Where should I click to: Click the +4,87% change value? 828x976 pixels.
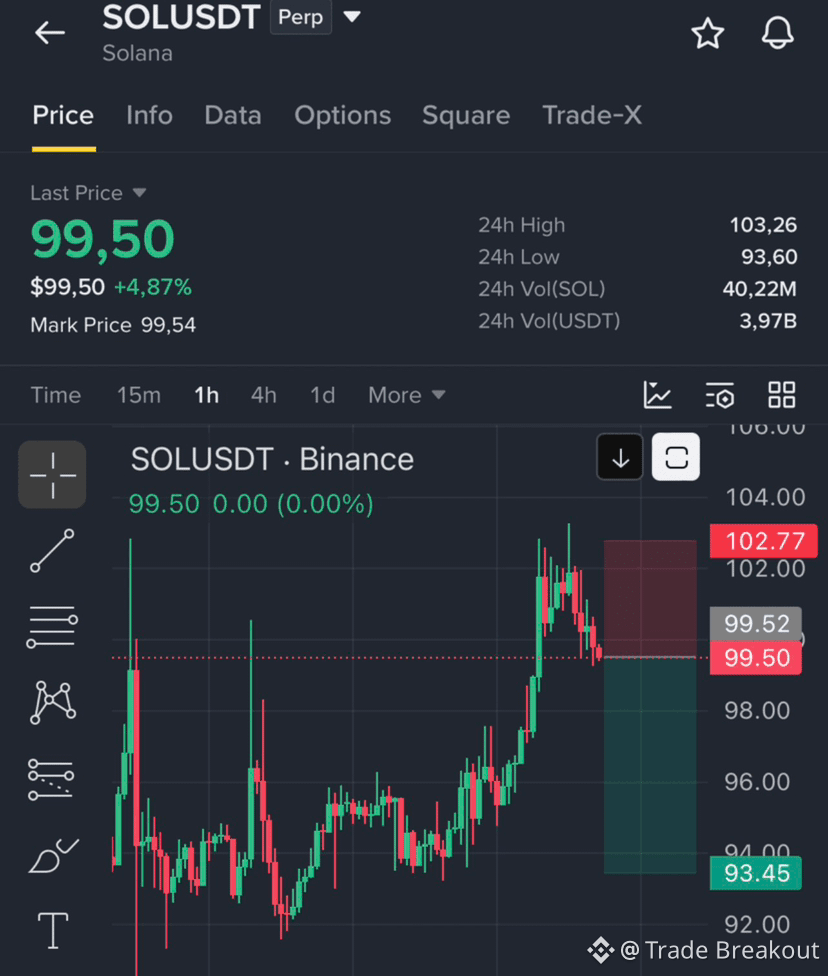click(153, 288)
